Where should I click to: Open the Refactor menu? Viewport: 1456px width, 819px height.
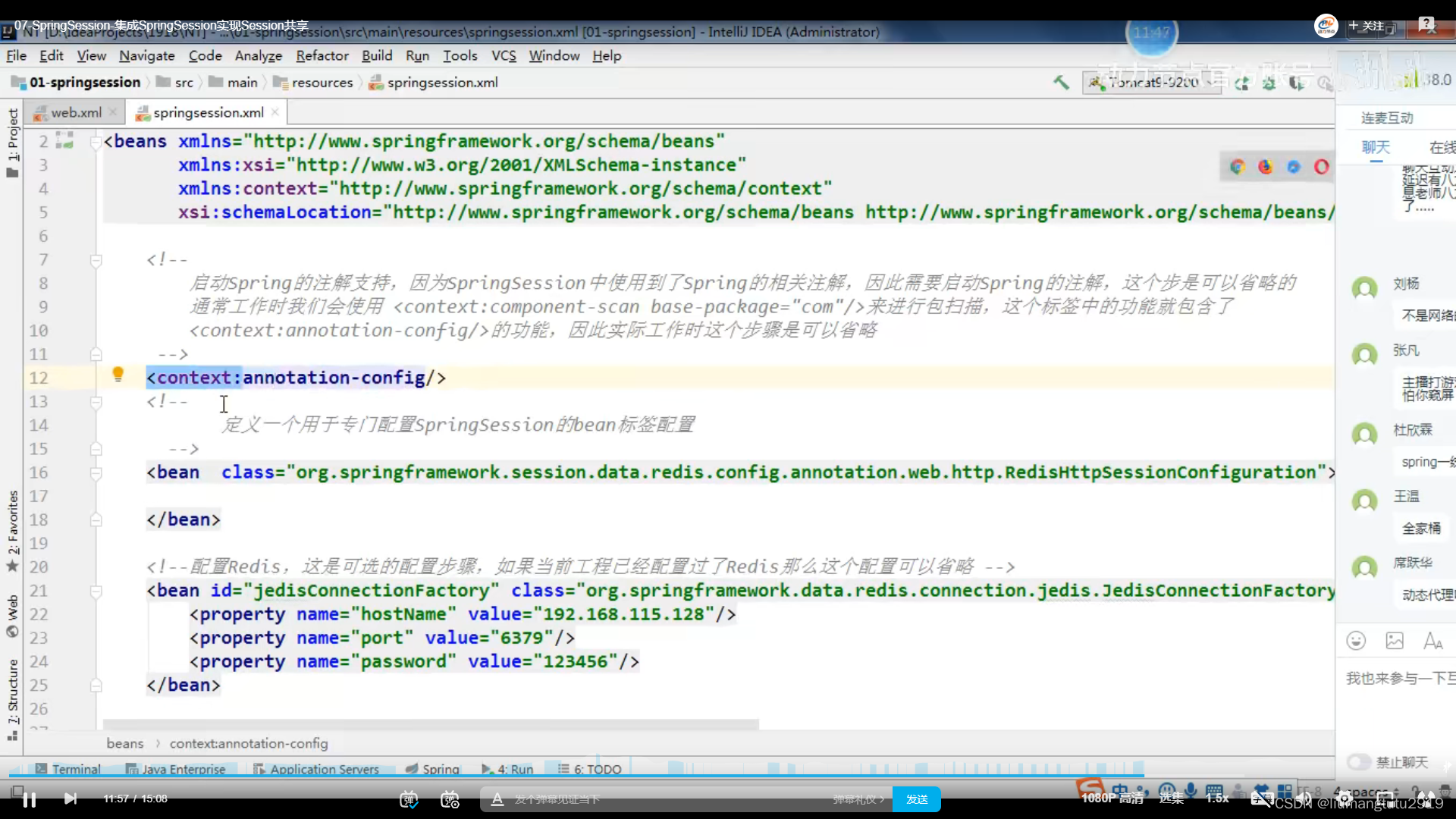(322, 55)
